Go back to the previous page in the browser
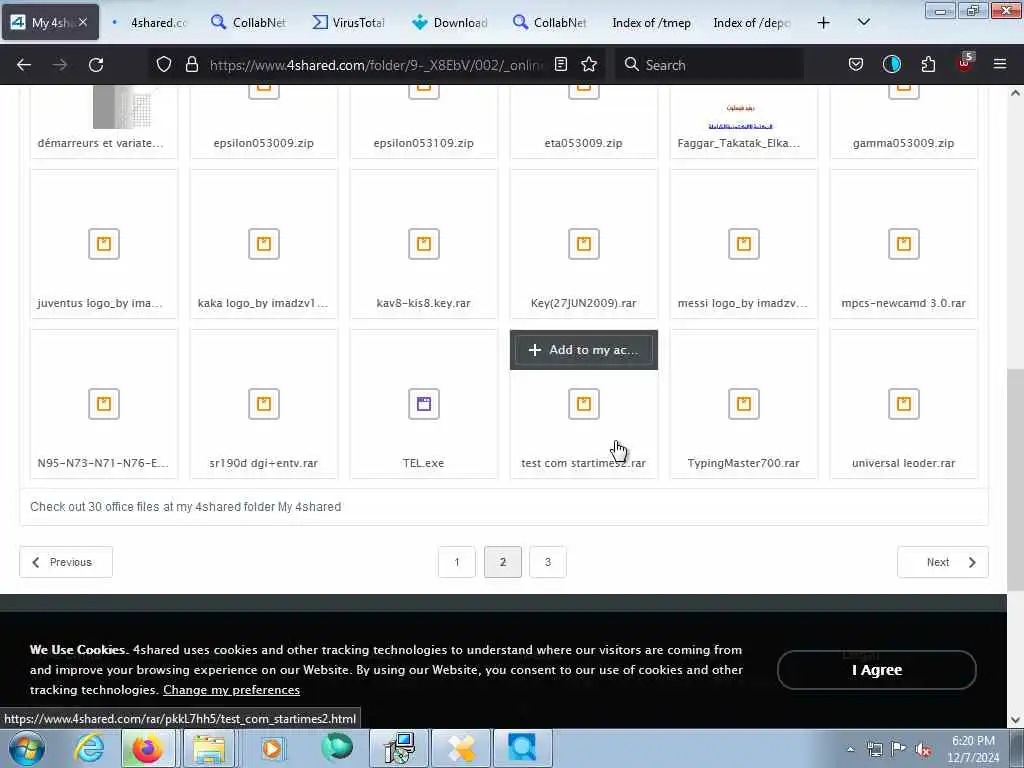1024x768 pixels. pyautogui.click(x=24, y=65)
